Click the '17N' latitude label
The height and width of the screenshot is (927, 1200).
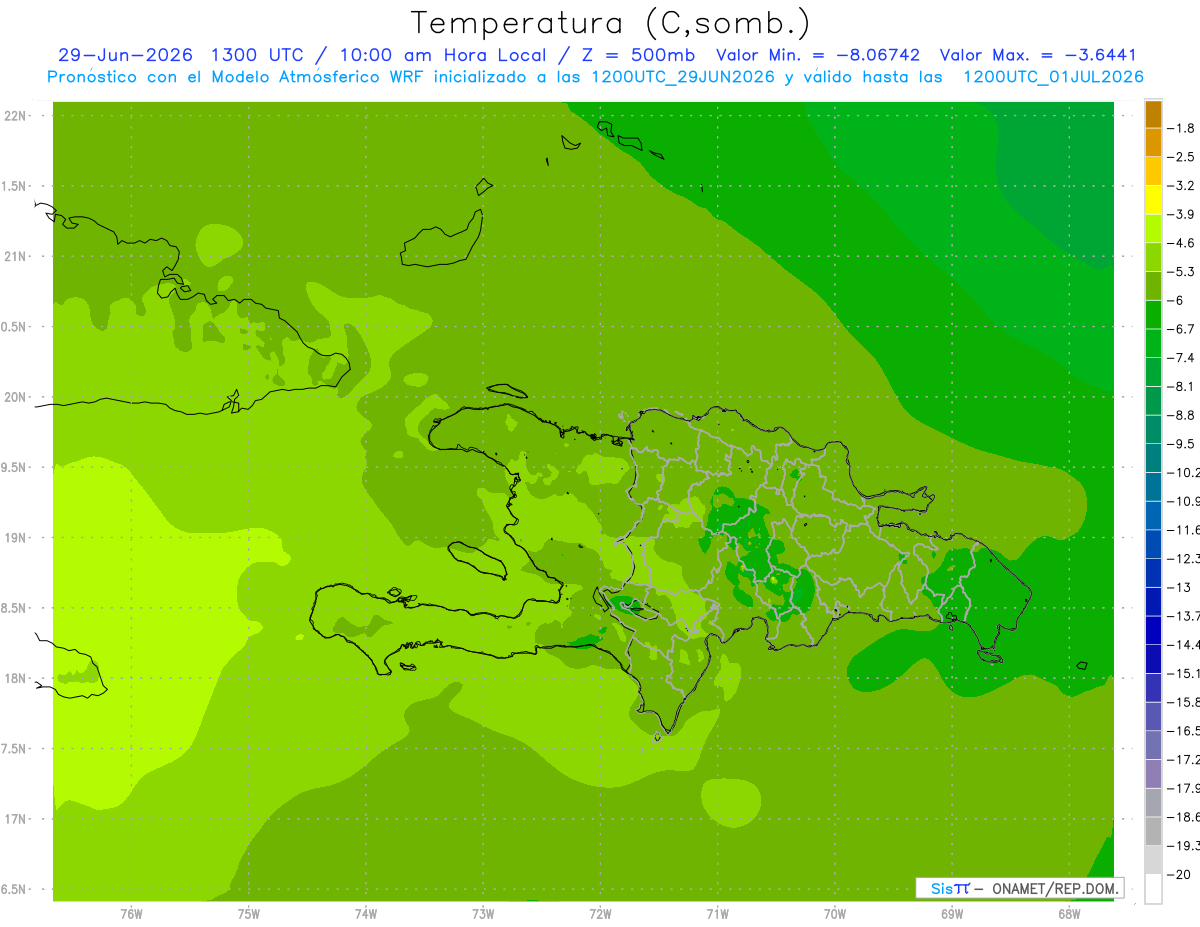coord(15,819)
